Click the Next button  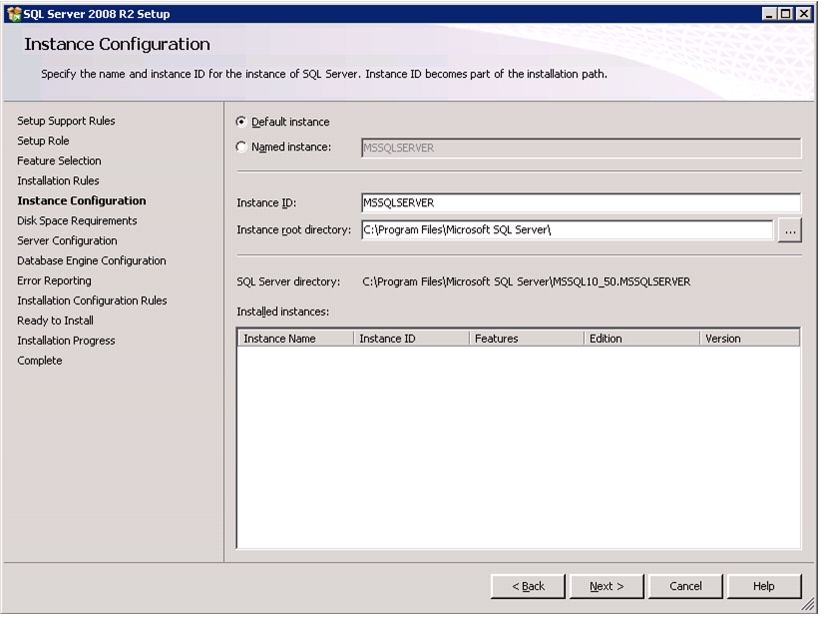pyautogui.click(x=607, y=586)
